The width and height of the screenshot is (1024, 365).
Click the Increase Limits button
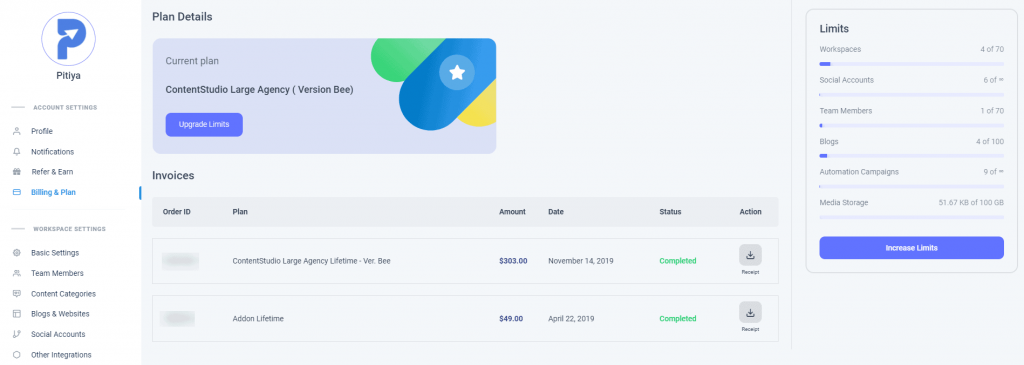(x=911, y=248)
